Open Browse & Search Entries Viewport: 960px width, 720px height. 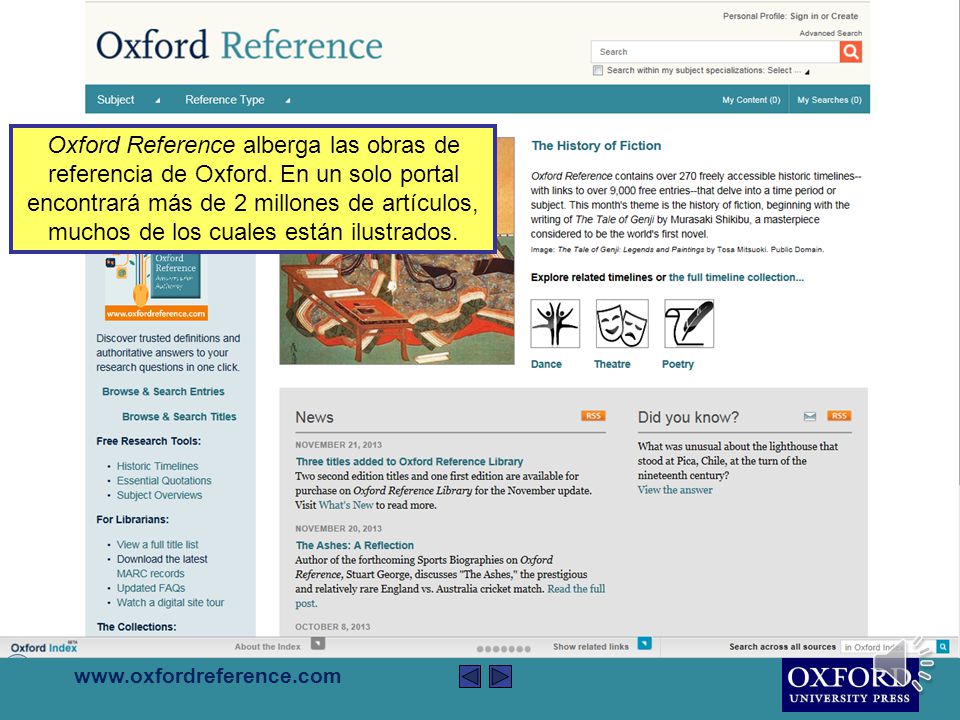[163, 391]
